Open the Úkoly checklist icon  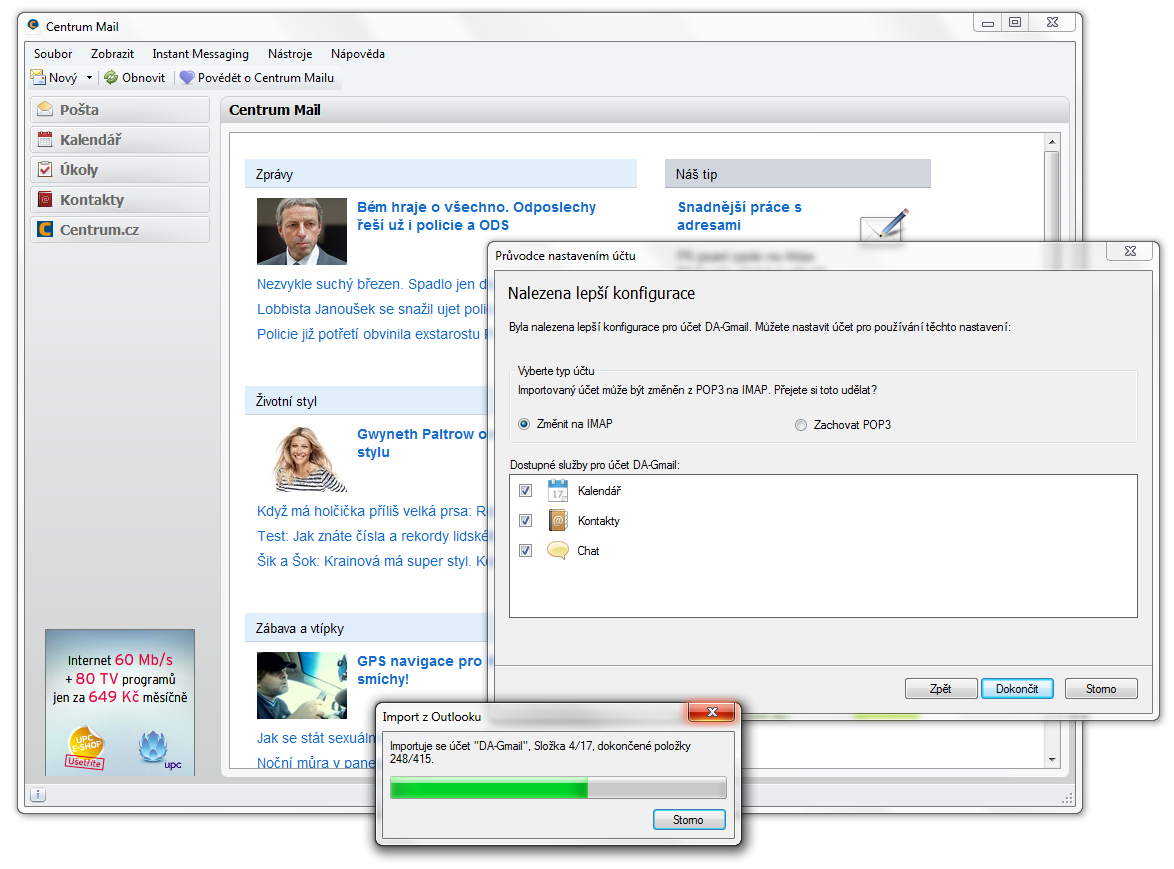point(45,169)
